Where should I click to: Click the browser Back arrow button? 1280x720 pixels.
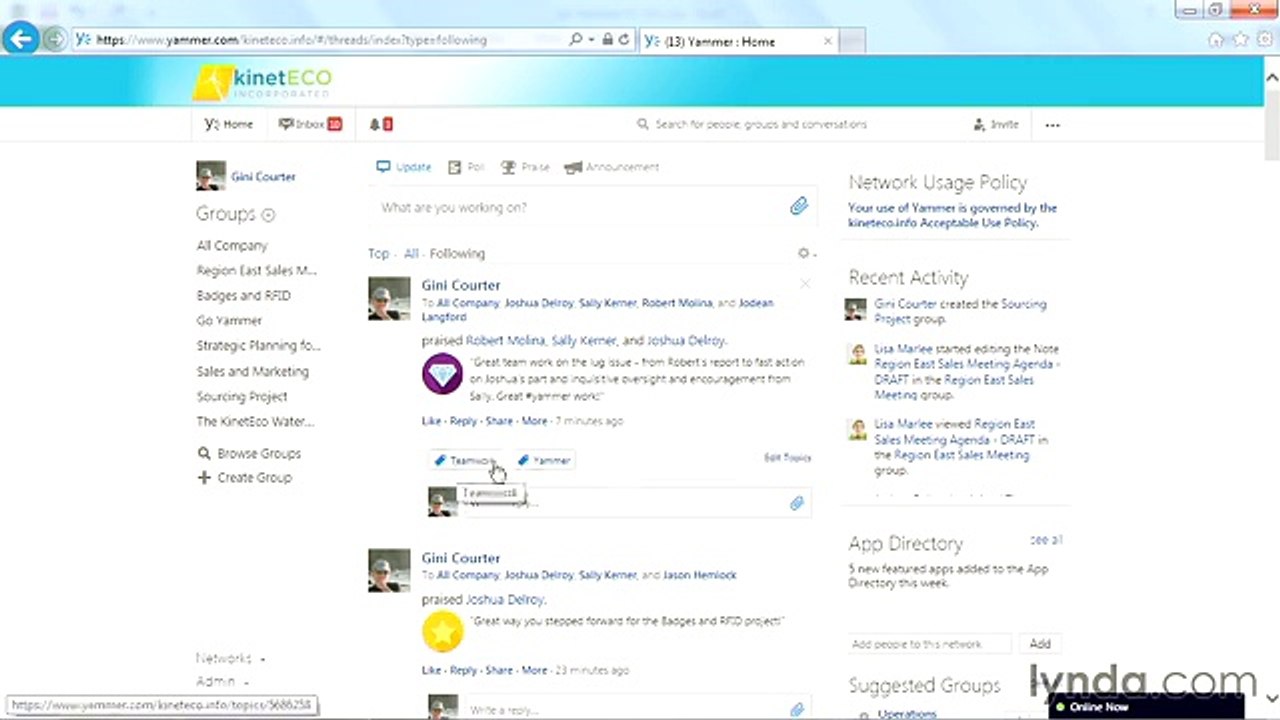click(x=20, y=39)
